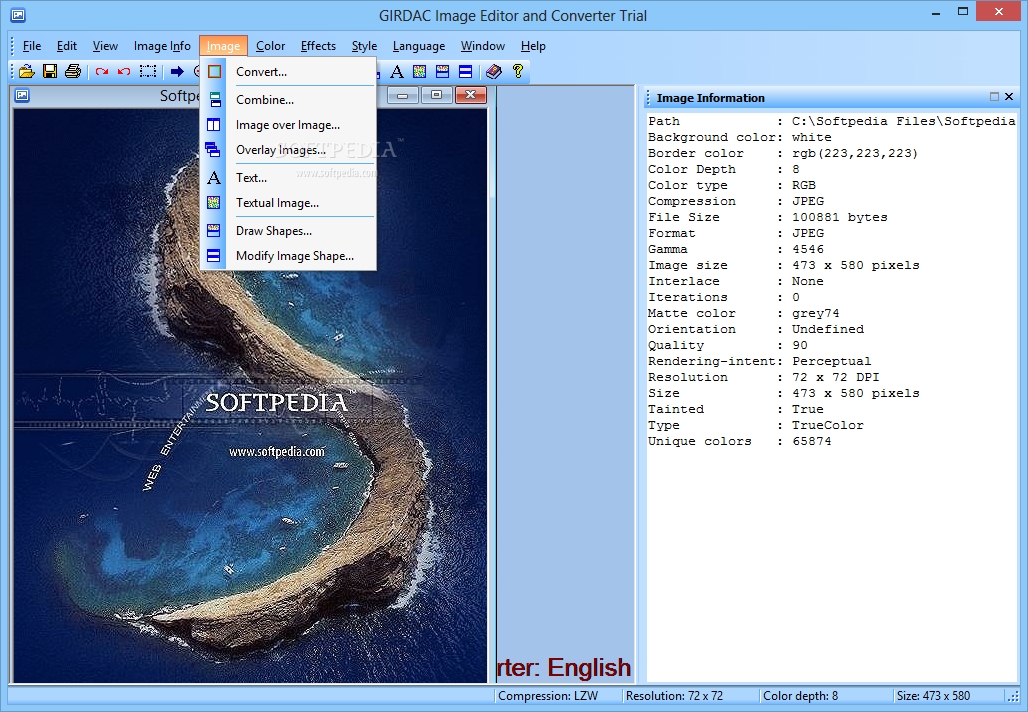Choose Text... from the Image menu

(x=288, y=178)
